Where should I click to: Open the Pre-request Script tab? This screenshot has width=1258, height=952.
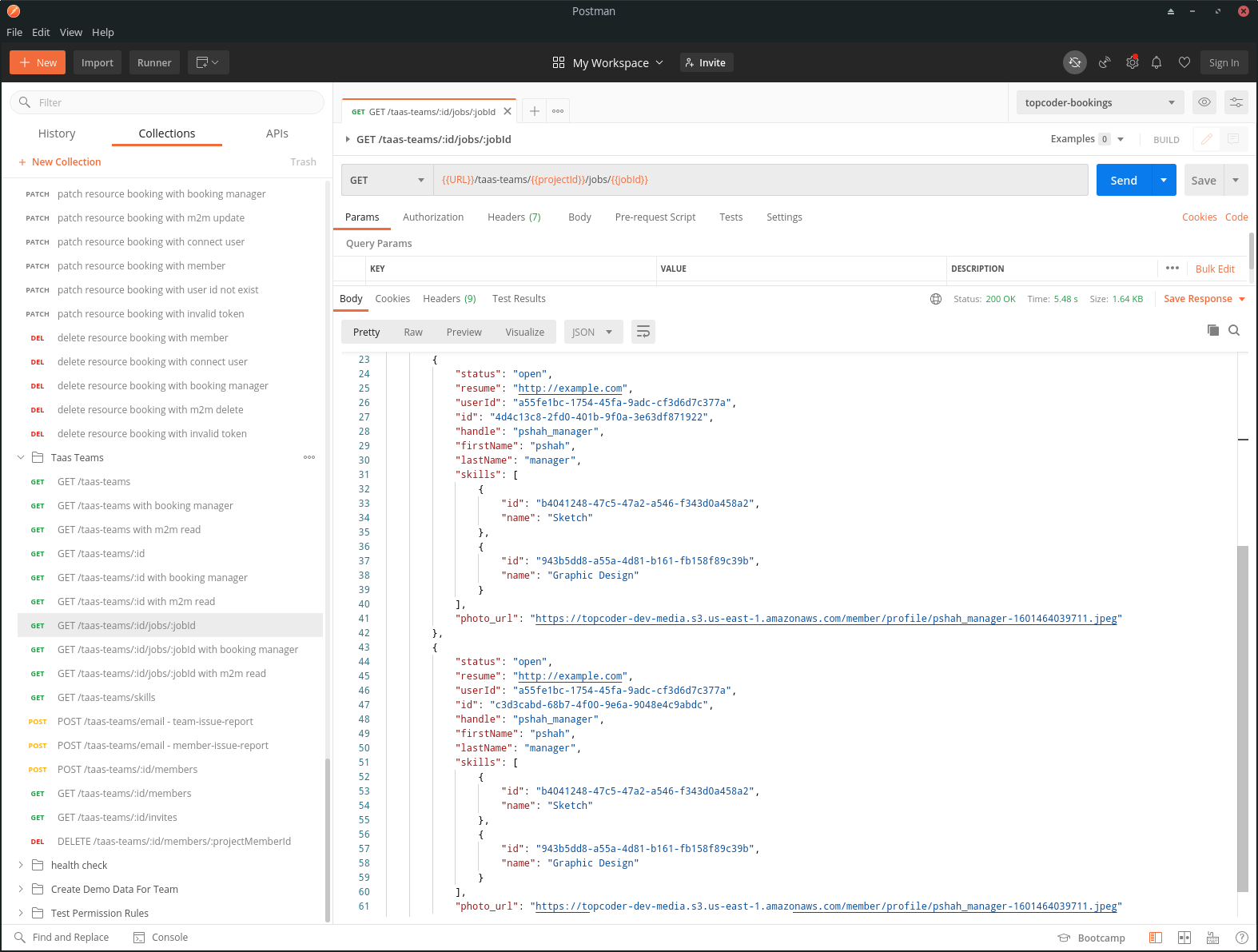(655, 217)
